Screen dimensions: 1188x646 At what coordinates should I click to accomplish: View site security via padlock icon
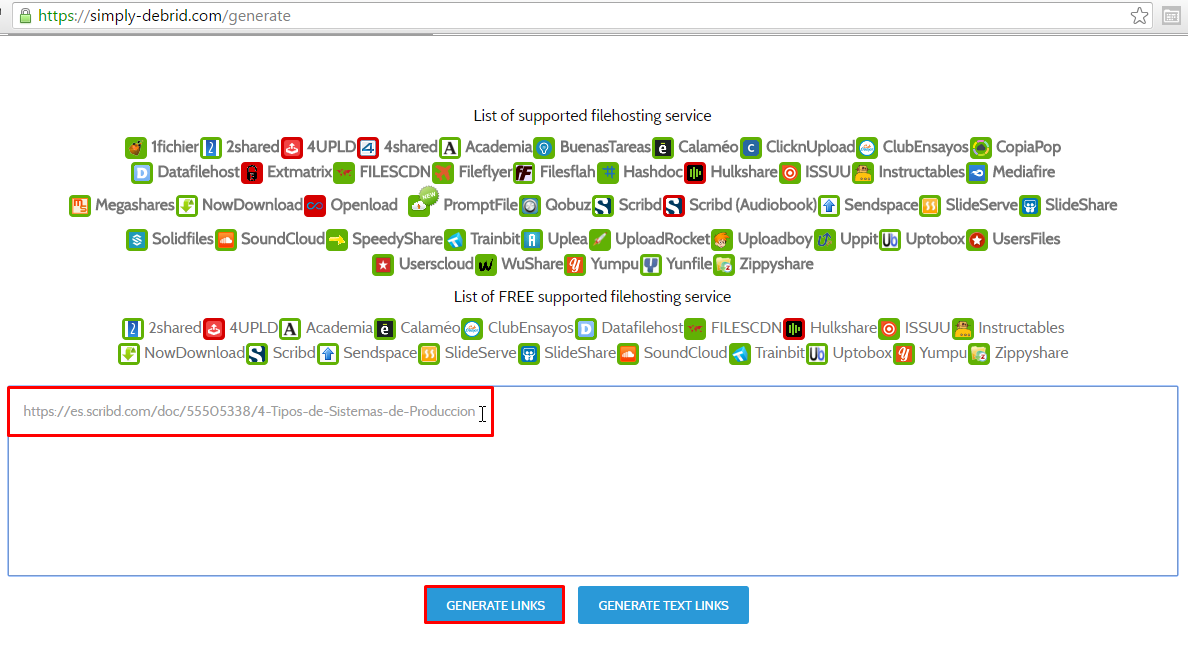[25, 15]
